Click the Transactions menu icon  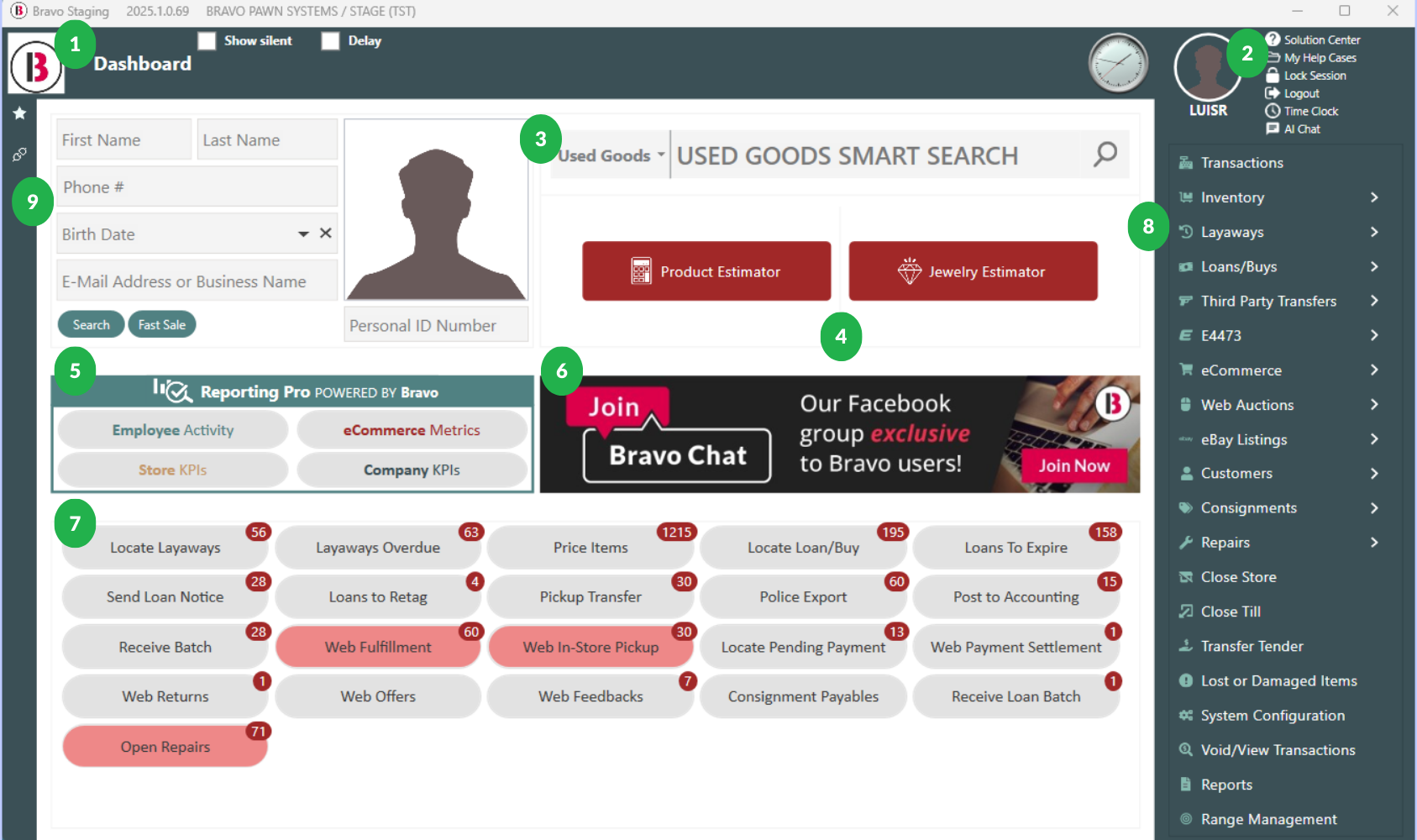[x=1186, y=163]
